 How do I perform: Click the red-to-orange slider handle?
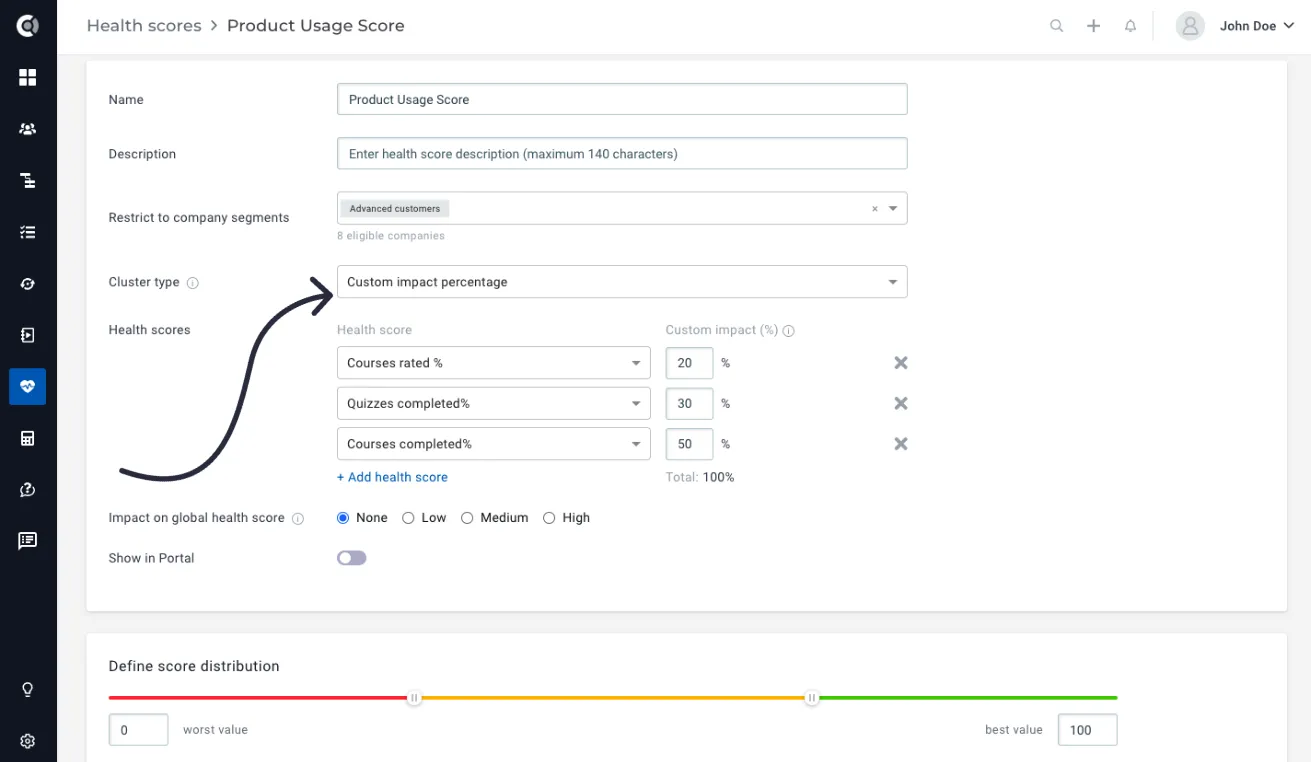tap(414, 698)
